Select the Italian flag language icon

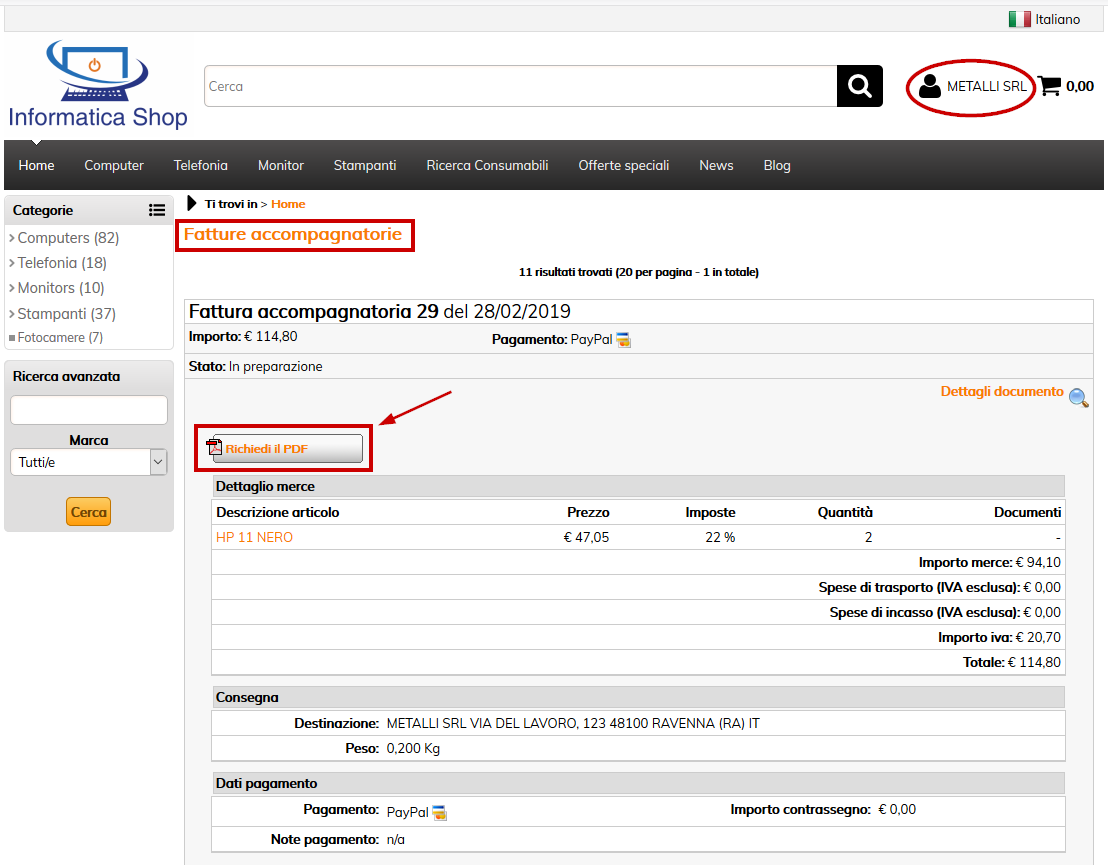click(x=1019, y=18)
